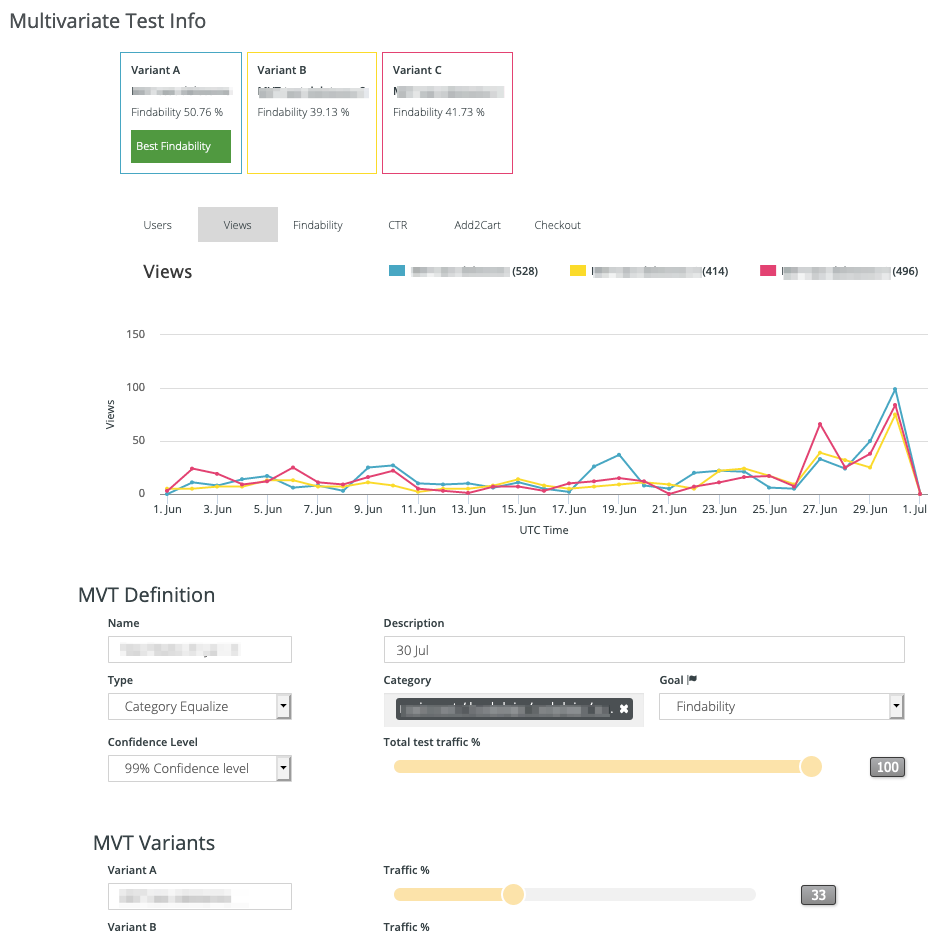Select the Variant B card
The image size is (952, 938).
(311, 113)
